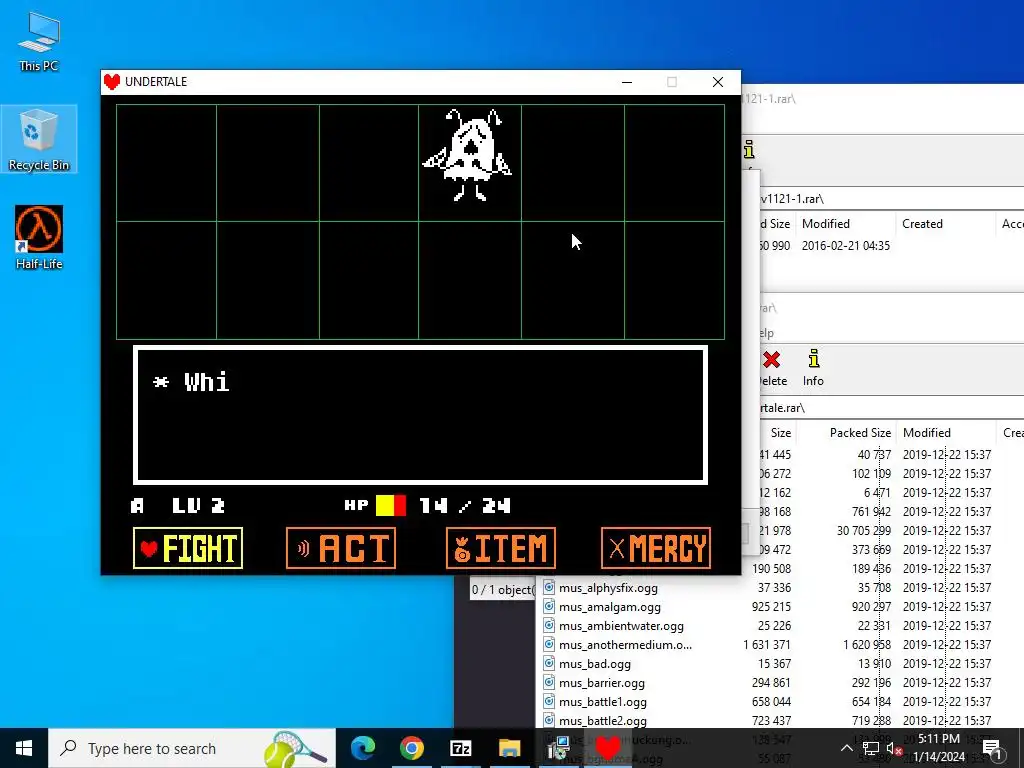Viewport: 1024px width, 768px height.
Task: Select the Half-Life desktop shortcut
Action: [39, 238]
